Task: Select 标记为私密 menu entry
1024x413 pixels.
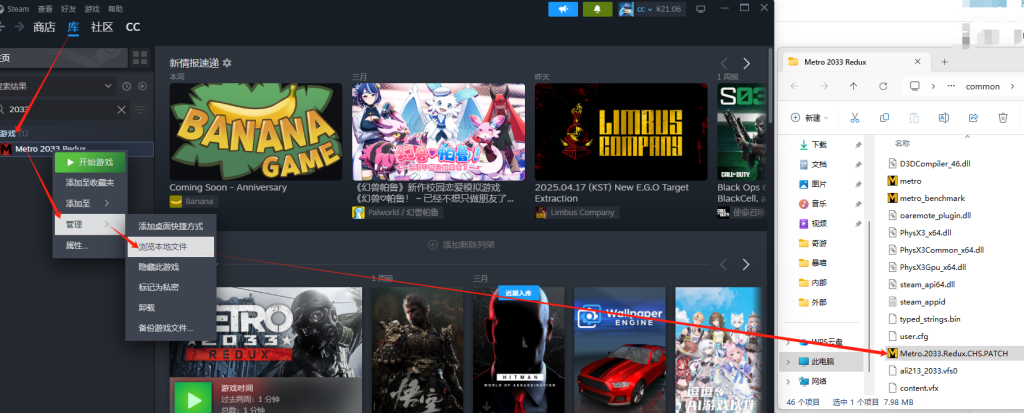Action: pos(170,287)
